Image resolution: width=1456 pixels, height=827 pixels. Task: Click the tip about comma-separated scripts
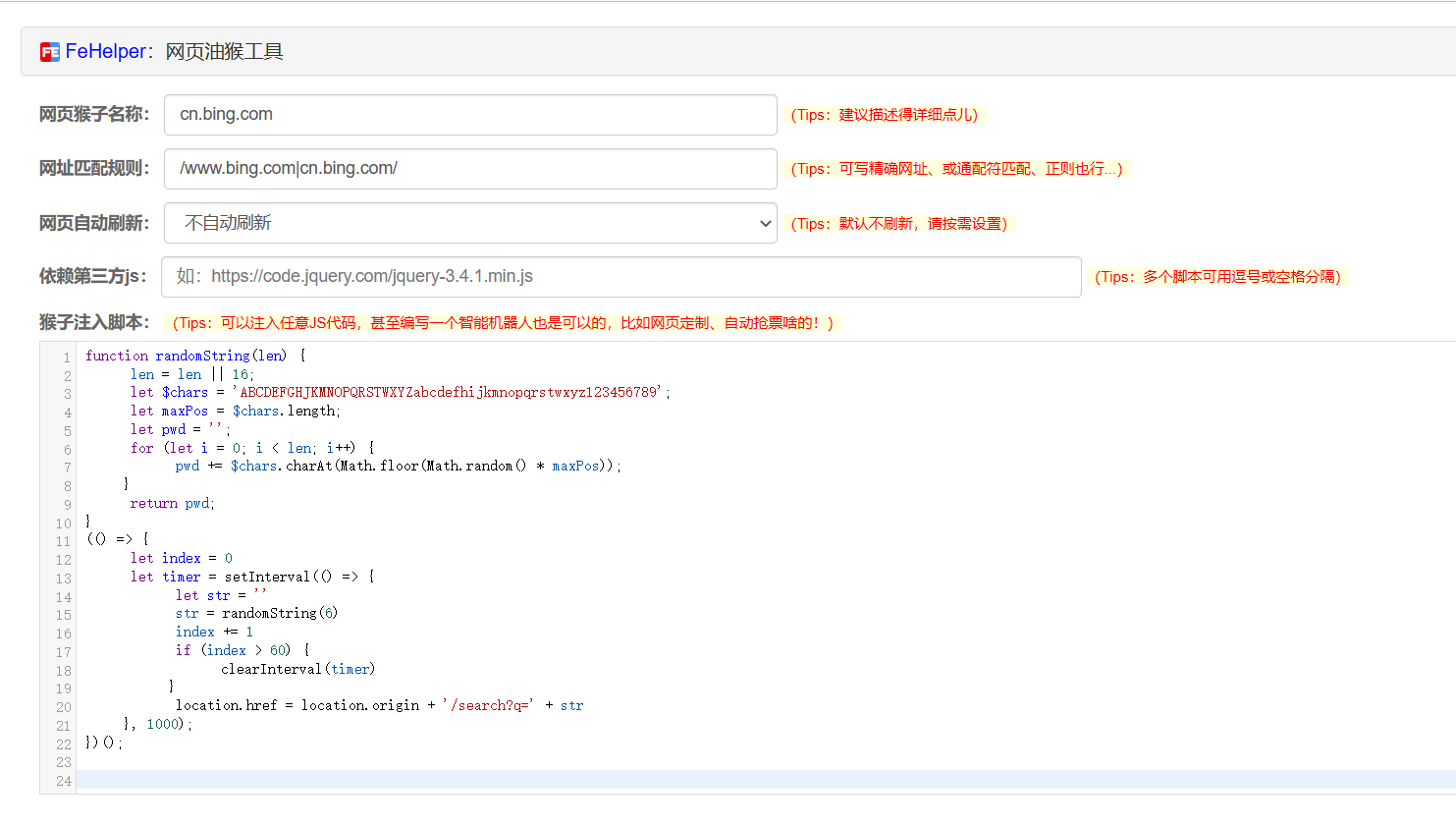pyautogui.click(x=1217, y=277)
